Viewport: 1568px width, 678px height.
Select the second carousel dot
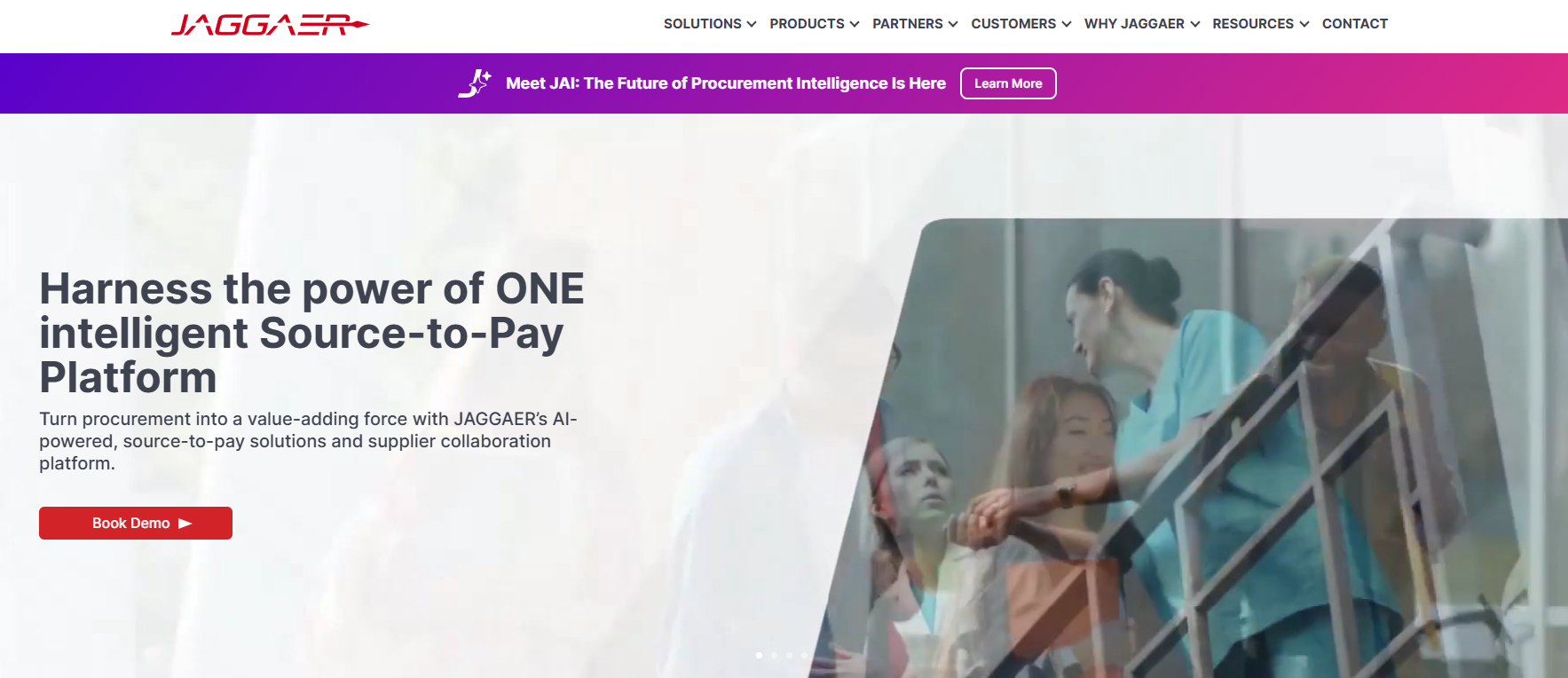[775, 655]
